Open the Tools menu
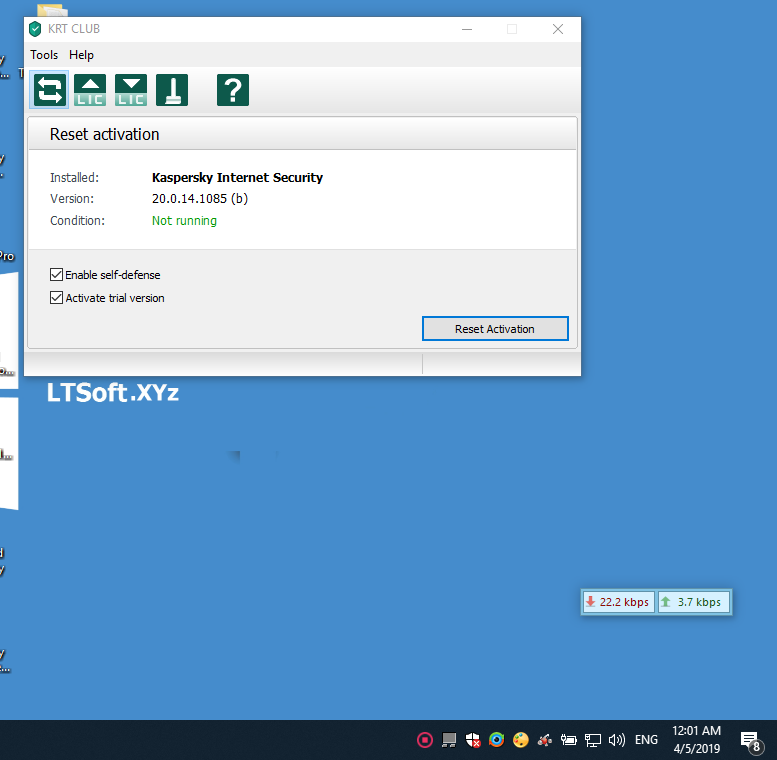The height and width of the screenshot is (760, 777). (x=44, y=54)
